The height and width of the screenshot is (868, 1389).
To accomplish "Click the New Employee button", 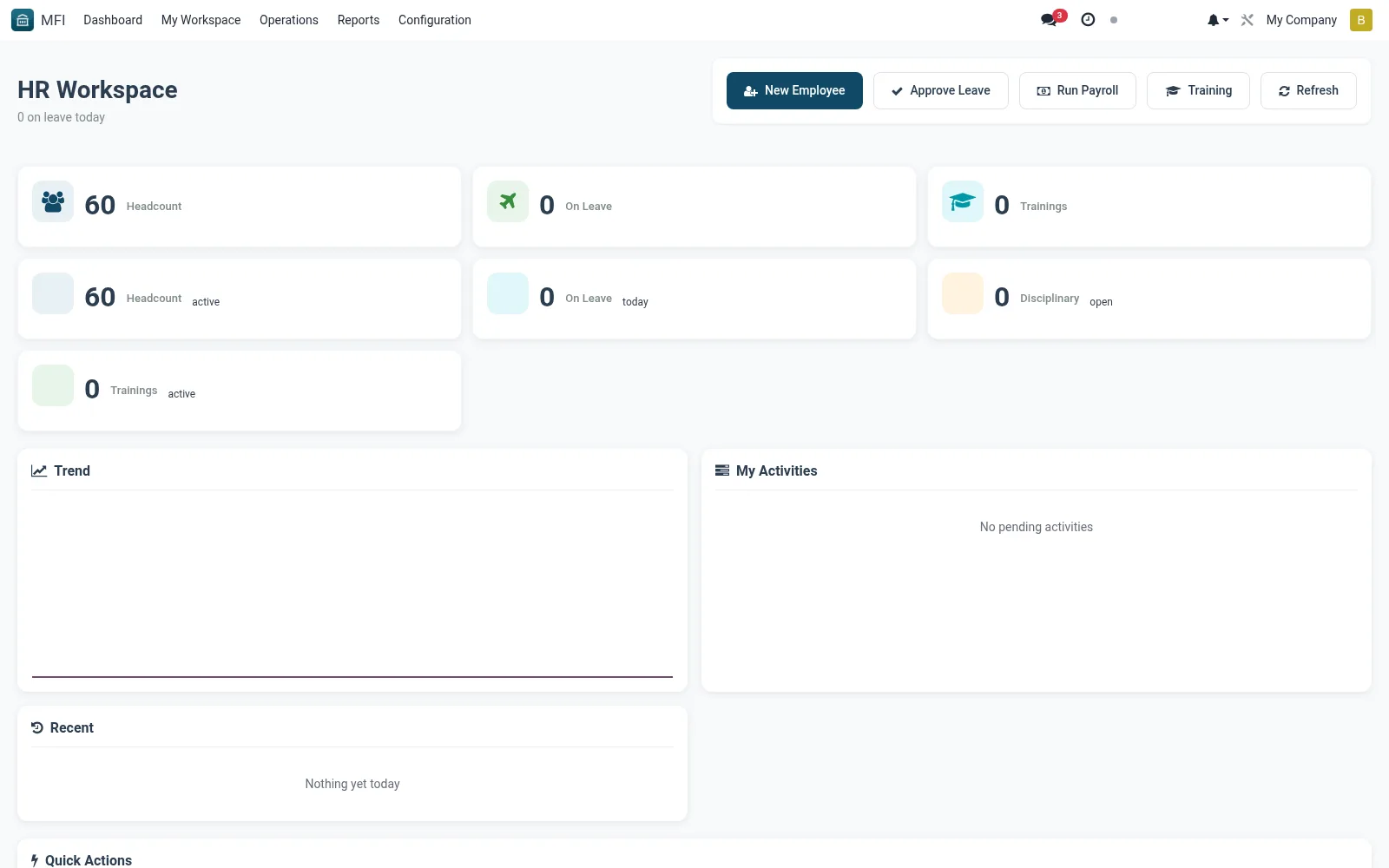I will point(794,90).
